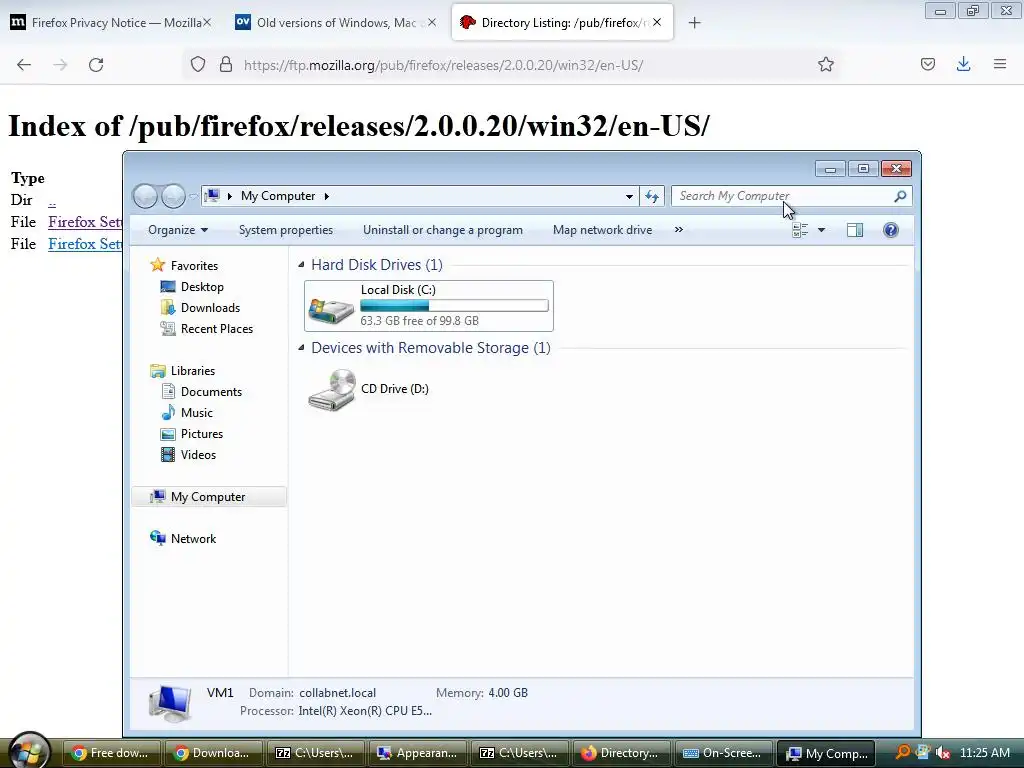Open the second Firefox Setup file link

pyautogui.click(x=85, y=244)
